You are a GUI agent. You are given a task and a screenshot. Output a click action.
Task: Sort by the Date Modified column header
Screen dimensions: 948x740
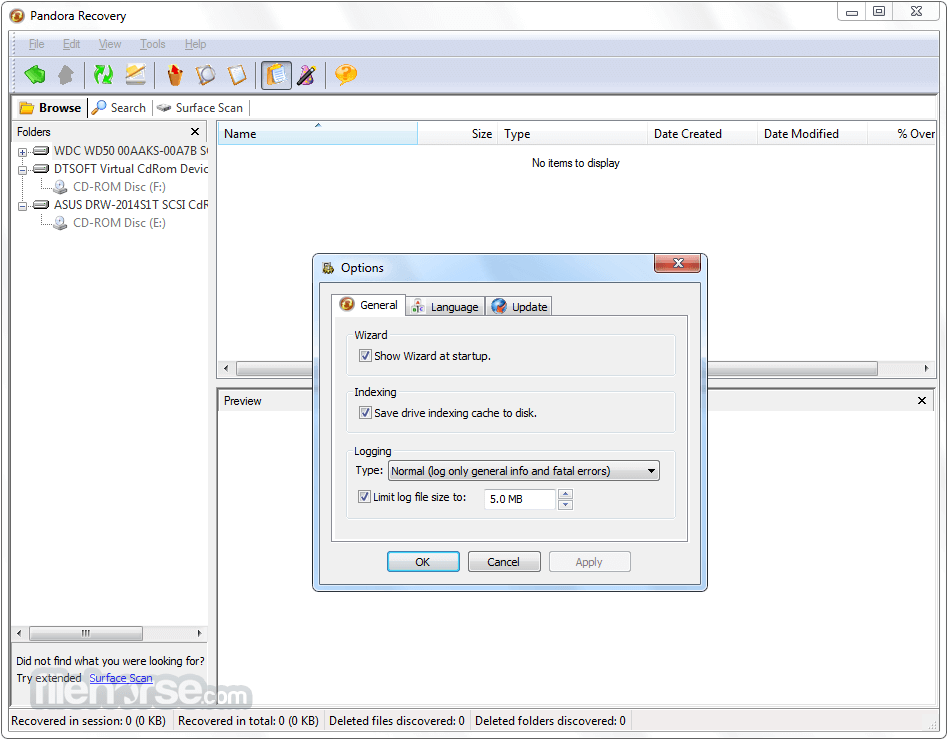click(812, 134)
